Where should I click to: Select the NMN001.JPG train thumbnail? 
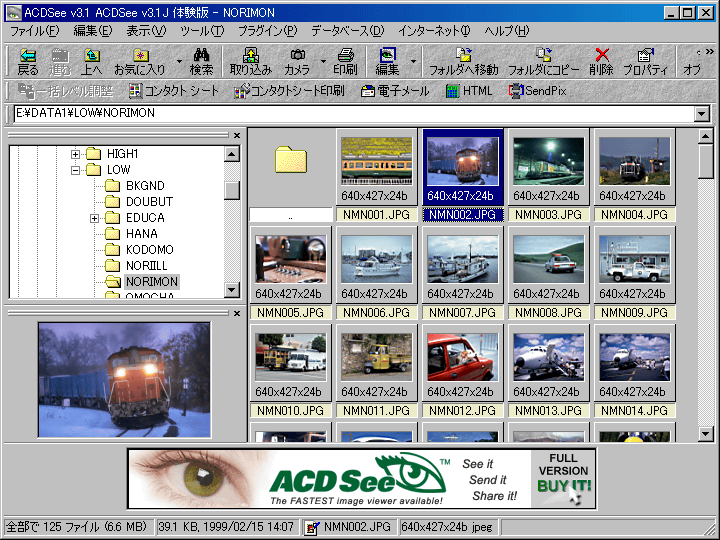377,162
